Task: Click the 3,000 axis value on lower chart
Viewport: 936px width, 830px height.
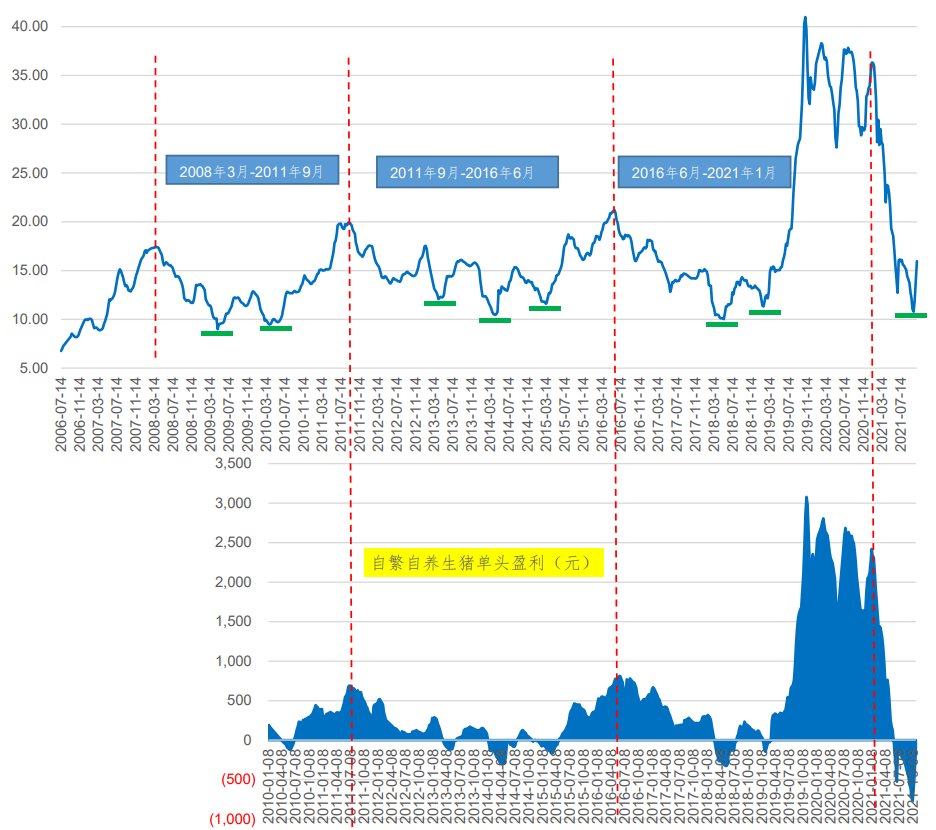Action: click(233, 503)
